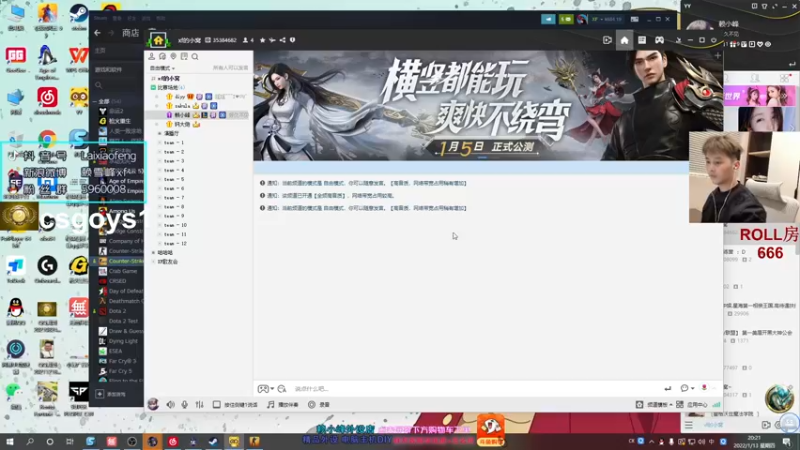
Task: Open the channel template dropdown at bottom right
Action: [654, 405]
